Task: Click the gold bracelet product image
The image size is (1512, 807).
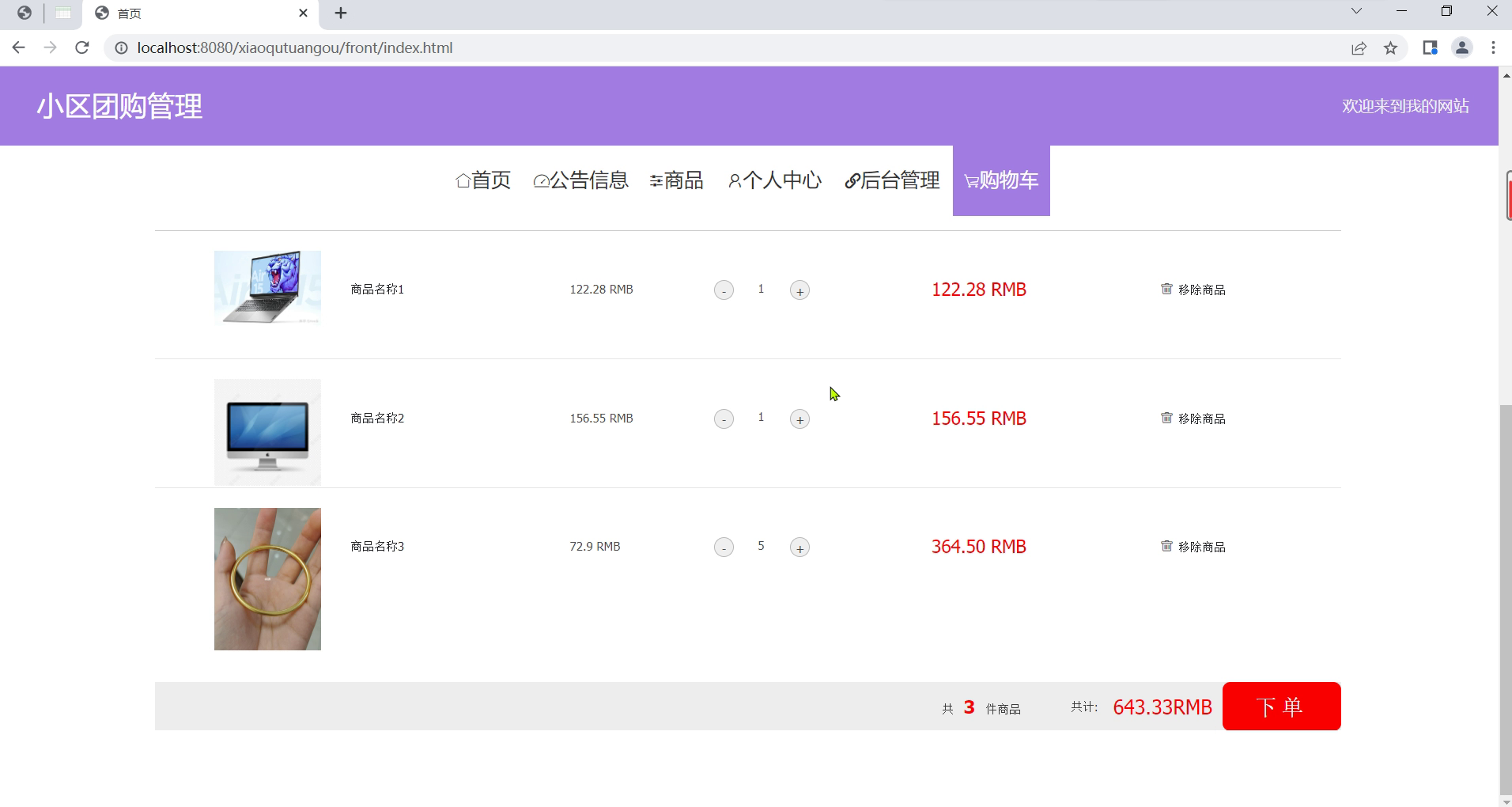Action: coord(267,579)
